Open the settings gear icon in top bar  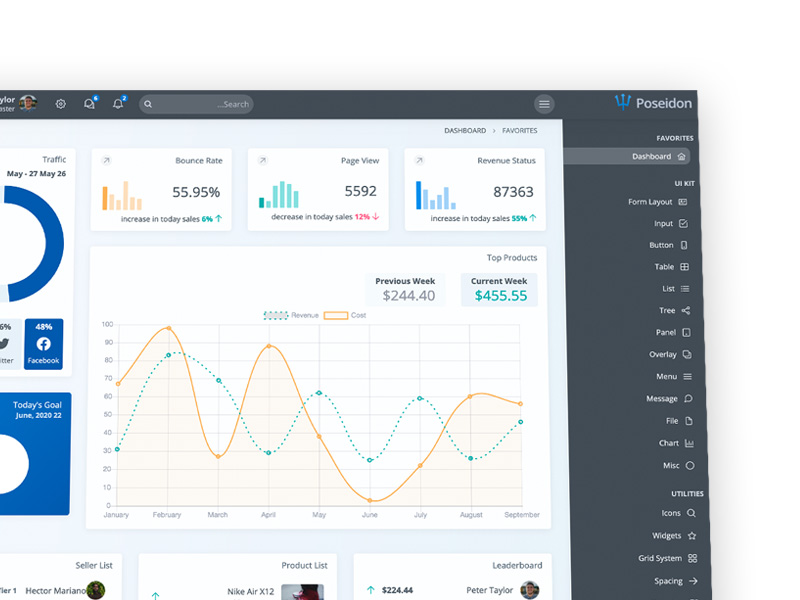(61, 104)
